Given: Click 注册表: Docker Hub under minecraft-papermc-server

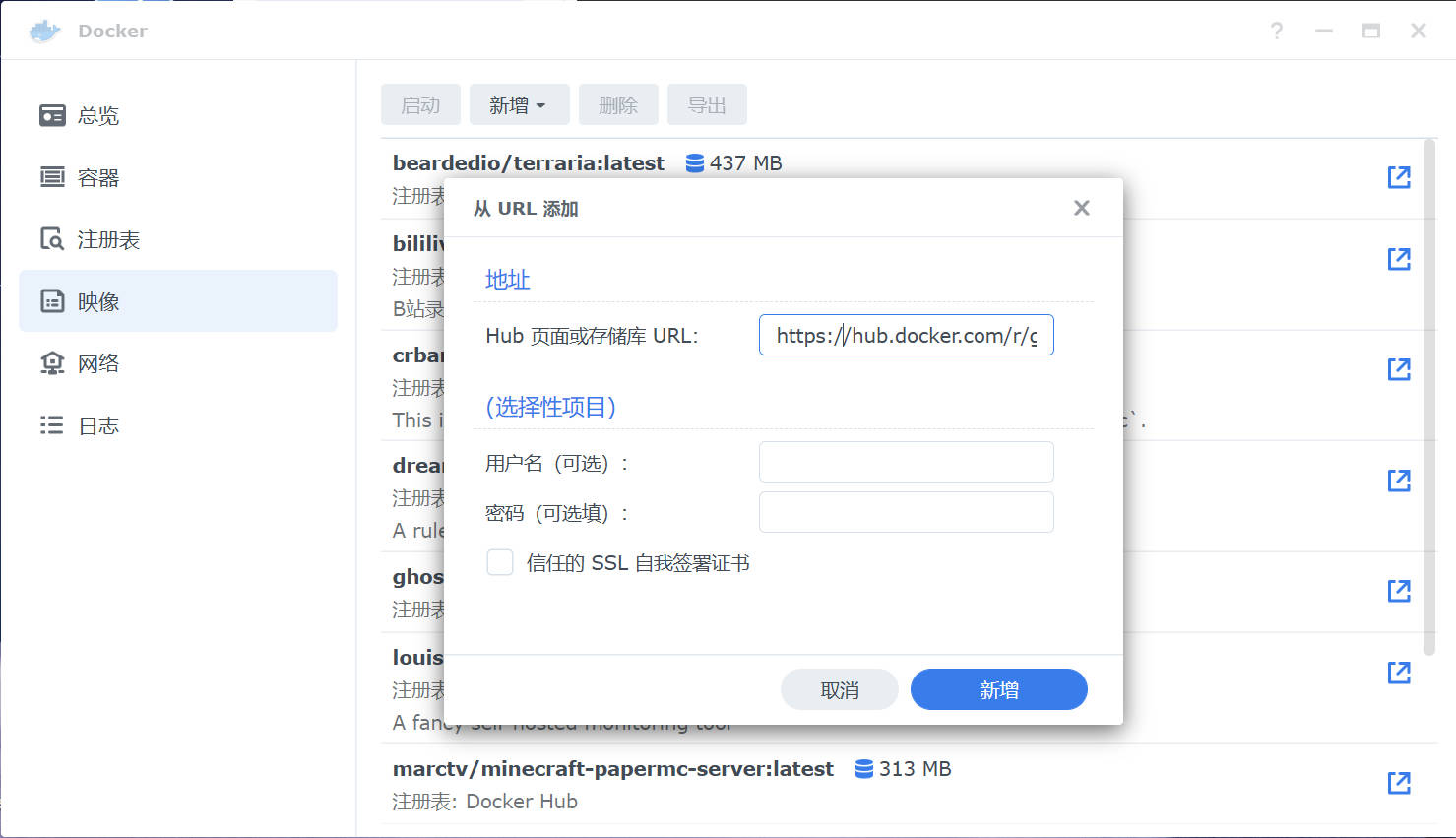Looking at the screenshot, I should (x=485, y=802).
